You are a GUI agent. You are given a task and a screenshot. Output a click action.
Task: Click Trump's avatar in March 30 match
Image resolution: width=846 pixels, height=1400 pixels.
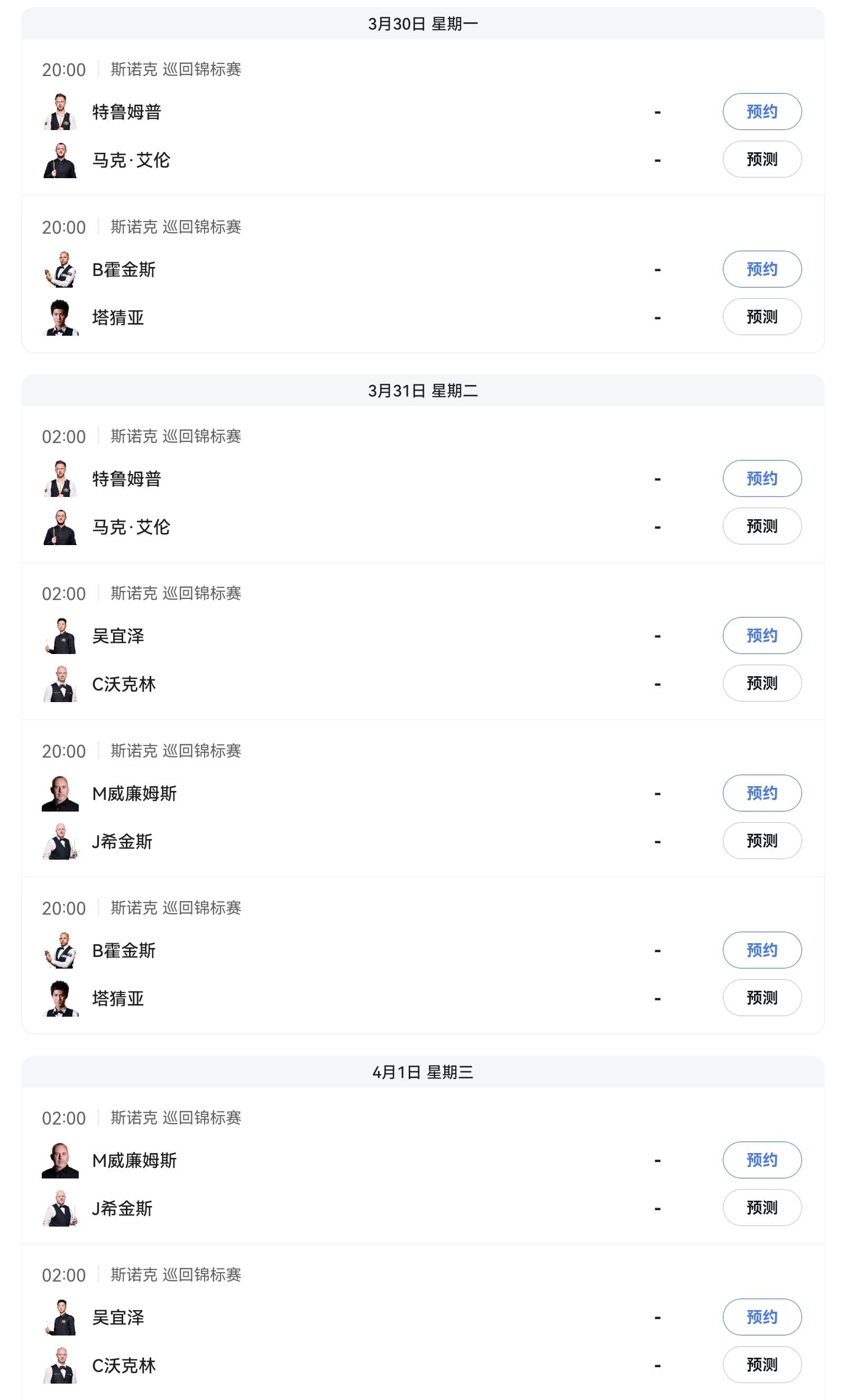pyautogui.click(x=60, y=112)
